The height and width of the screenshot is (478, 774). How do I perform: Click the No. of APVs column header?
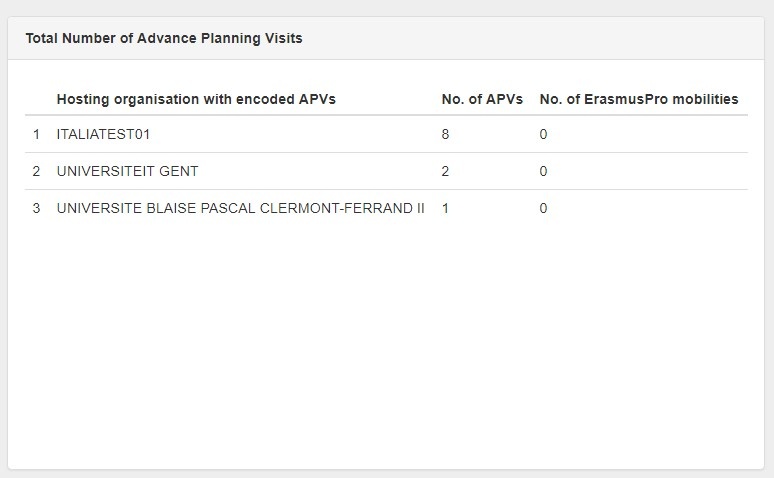click(x=482, y=99)
